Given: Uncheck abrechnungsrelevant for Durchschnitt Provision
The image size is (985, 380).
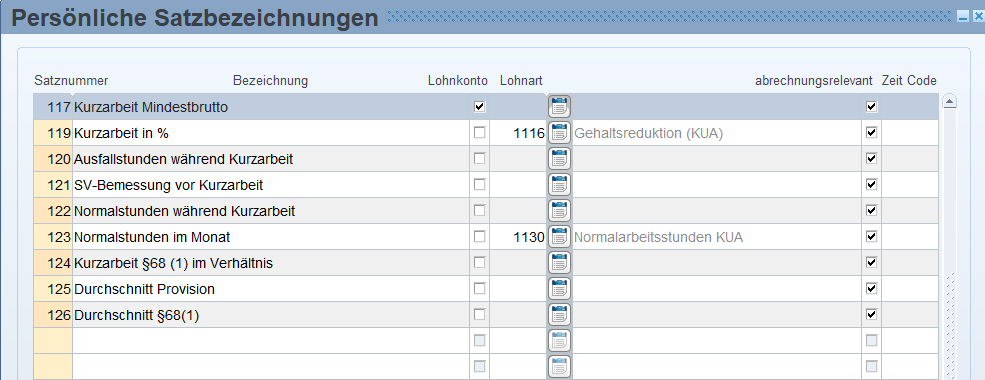Looking at the screenshot, I should tap(871, 288).
